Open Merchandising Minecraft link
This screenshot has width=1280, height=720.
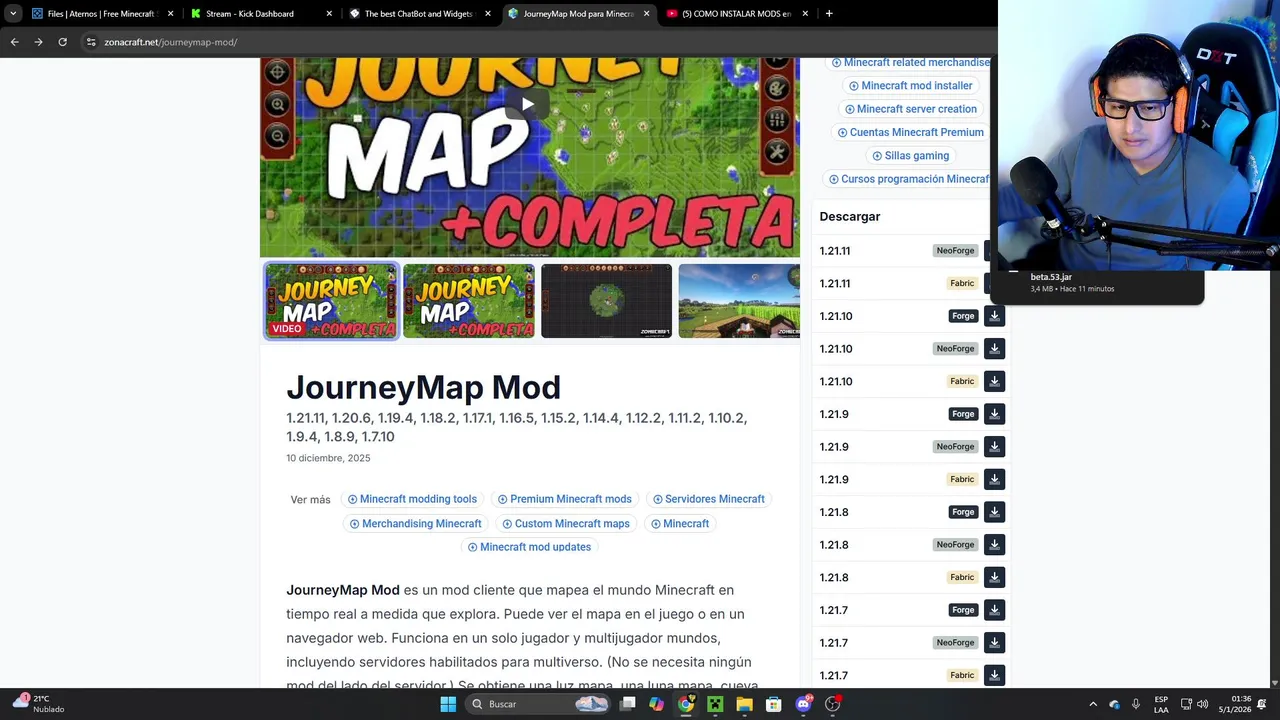[415, 524]
